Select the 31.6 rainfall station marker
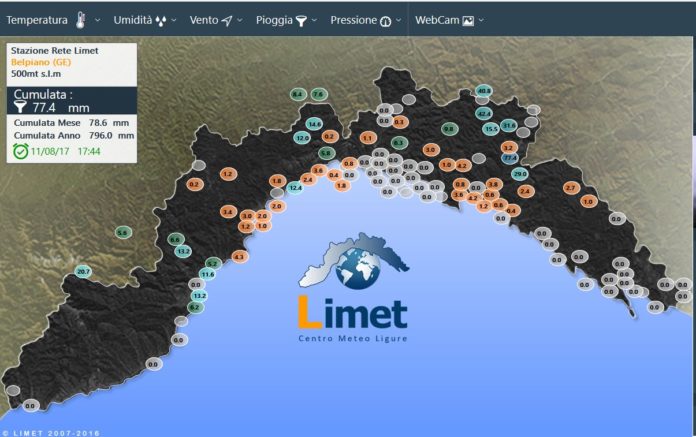Screen dimensions: 696x437 [x=508, y=126]
